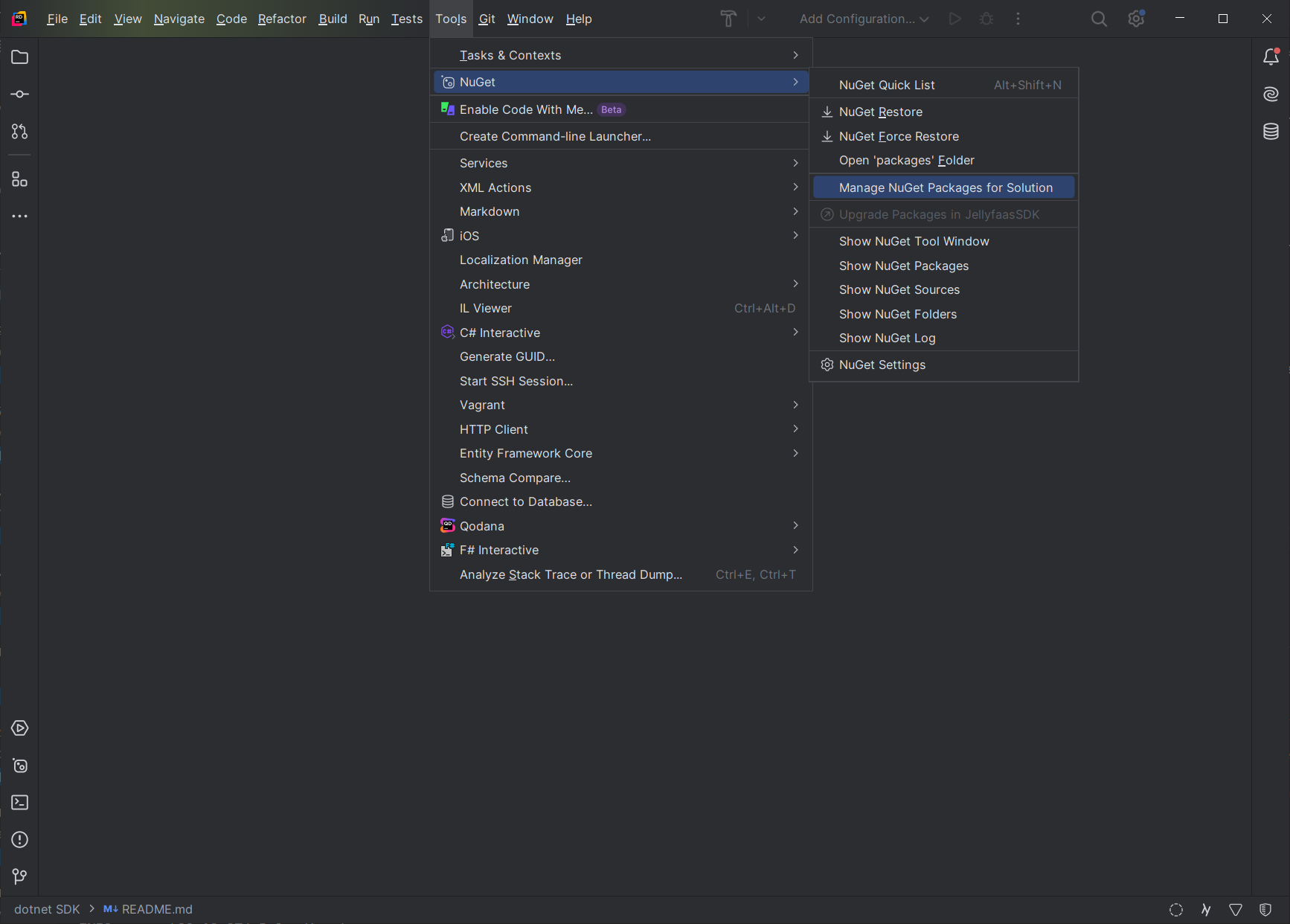
Task: Open the Problems tool window icon
Action: click(20, 840)
